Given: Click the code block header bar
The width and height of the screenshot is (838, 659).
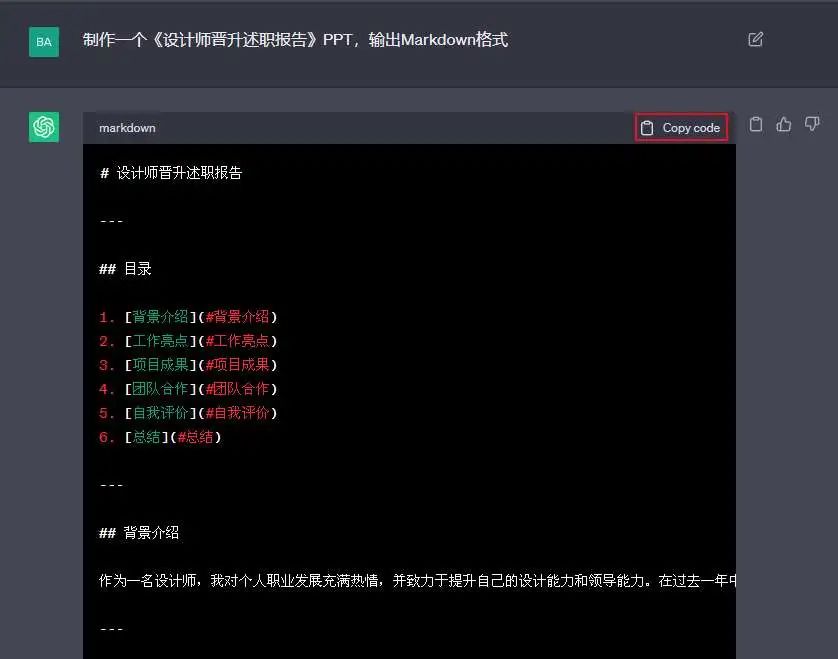Looking at the screenshot, I should (400, 127).
